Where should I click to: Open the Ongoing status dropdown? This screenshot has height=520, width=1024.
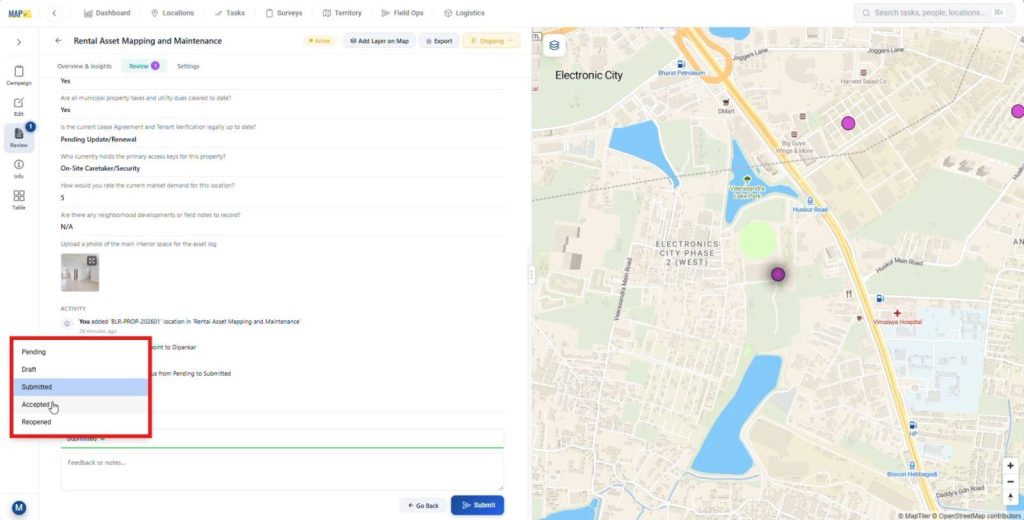tap(492, 41)
